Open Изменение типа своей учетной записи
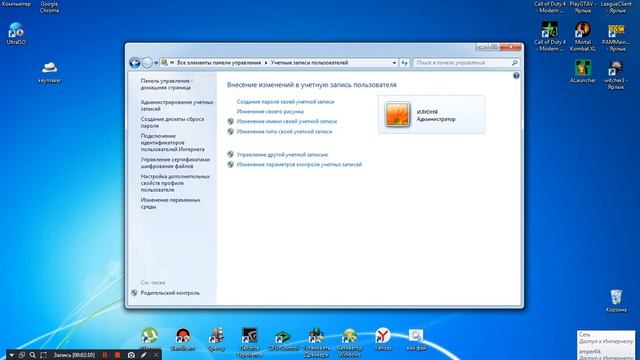640x360 pixels. tap(284, 131)
